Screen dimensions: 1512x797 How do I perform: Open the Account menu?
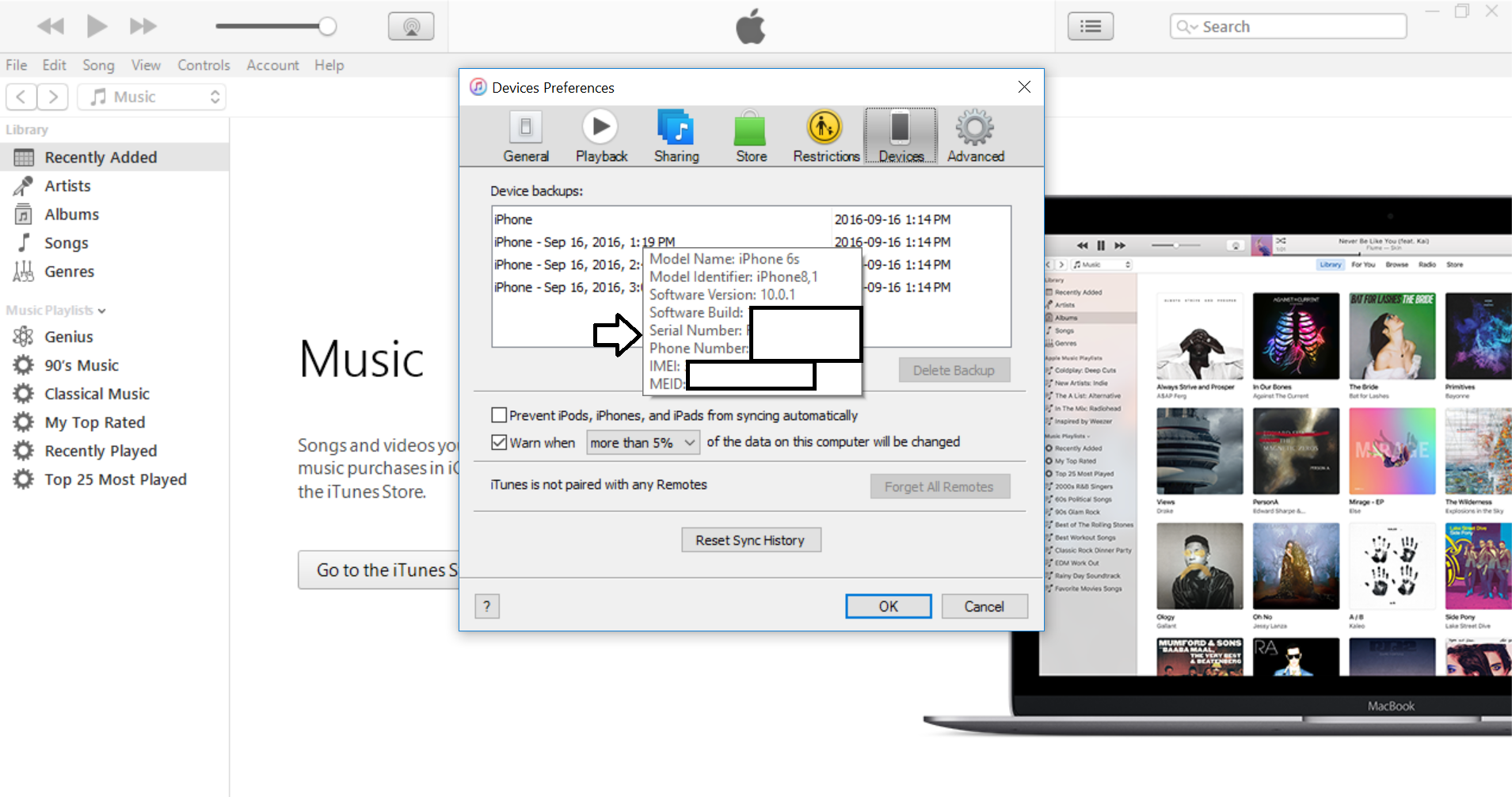272,65
